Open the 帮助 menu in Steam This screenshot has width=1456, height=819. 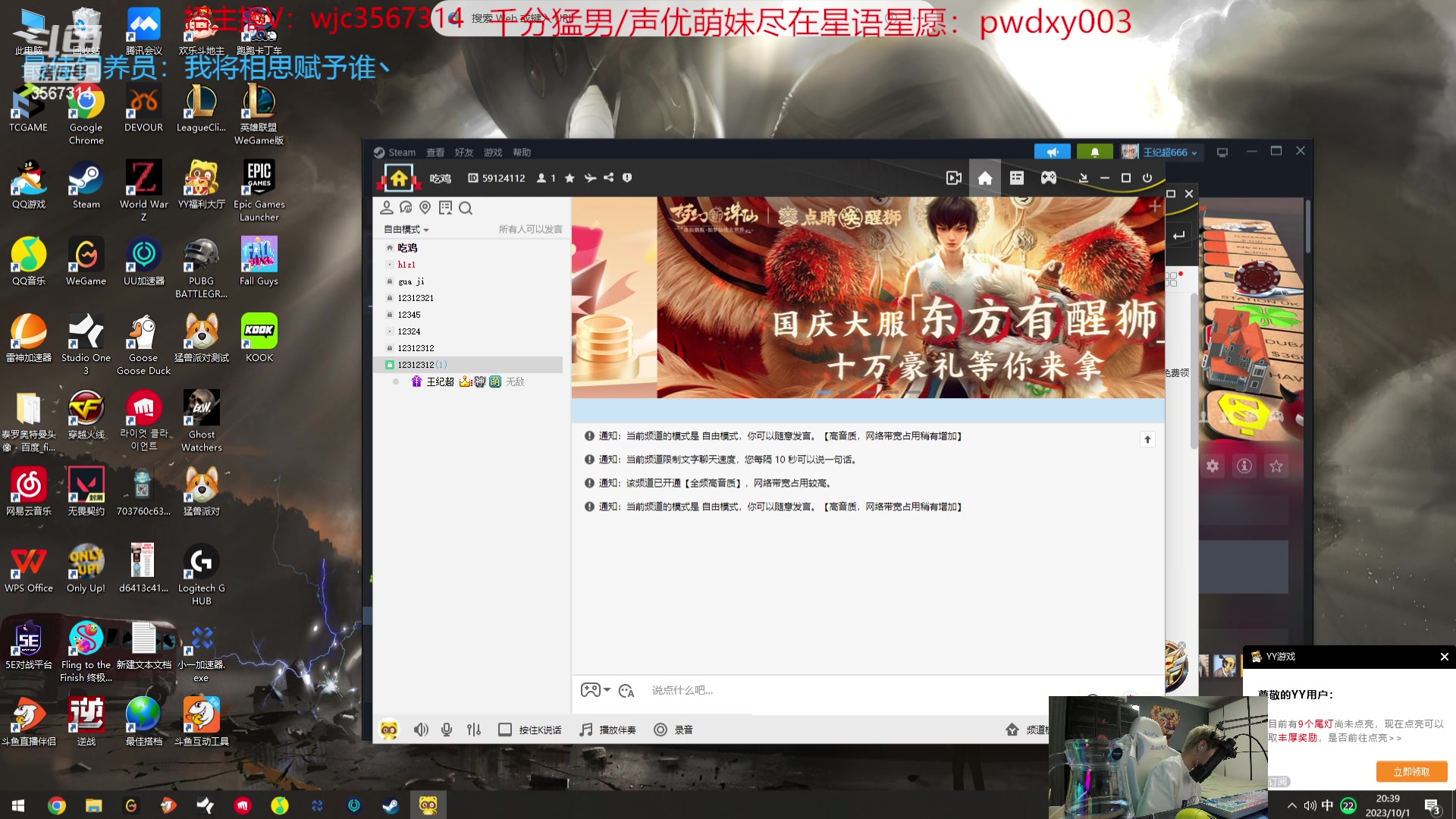522,152
